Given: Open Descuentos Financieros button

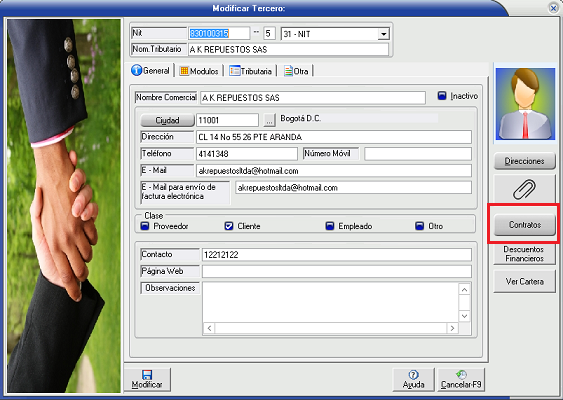Looking at the screenshot, I should click(x=525, y=254).
